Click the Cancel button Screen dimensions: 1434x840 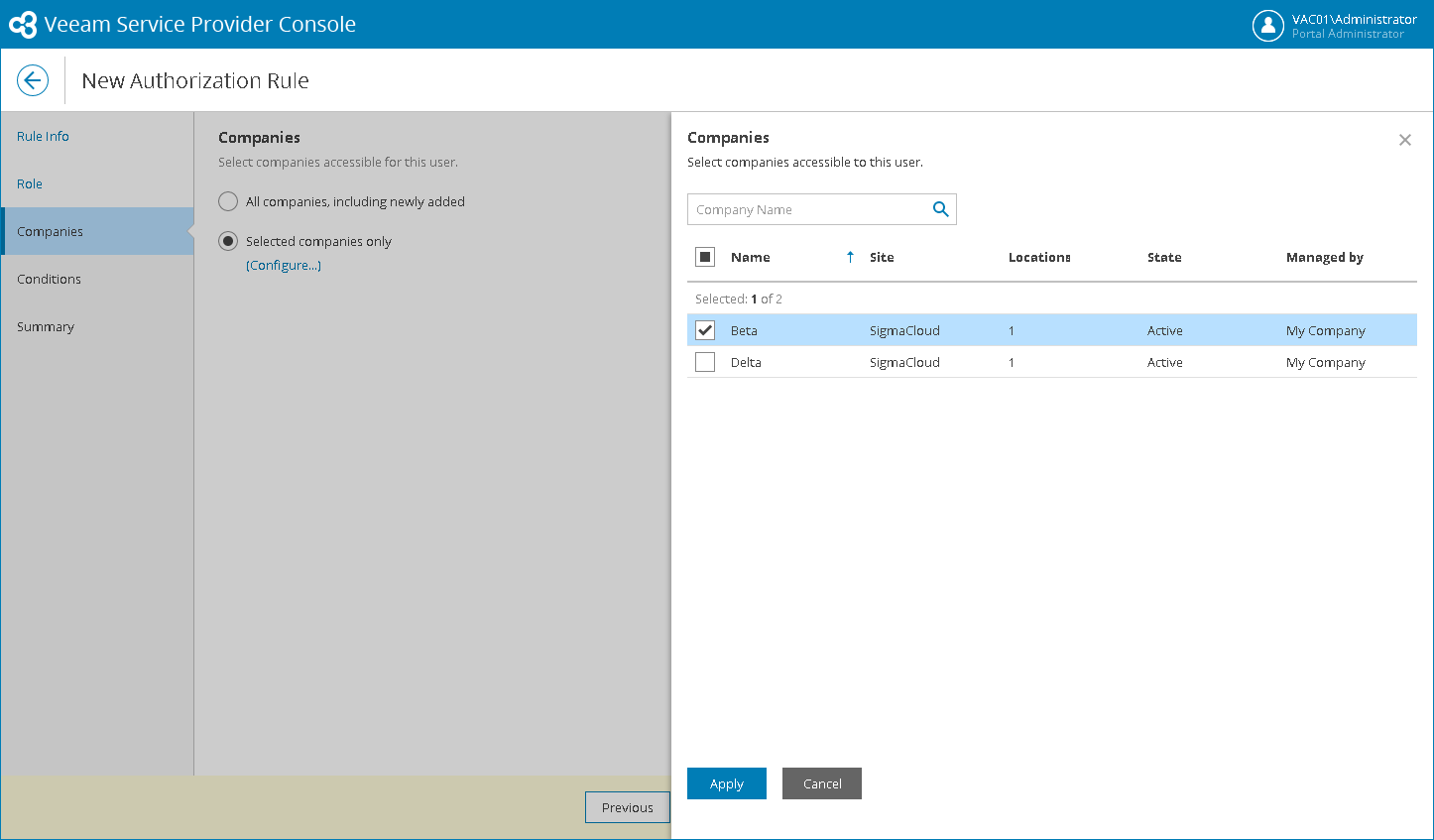pyautogui.click(x=821, y=783)
